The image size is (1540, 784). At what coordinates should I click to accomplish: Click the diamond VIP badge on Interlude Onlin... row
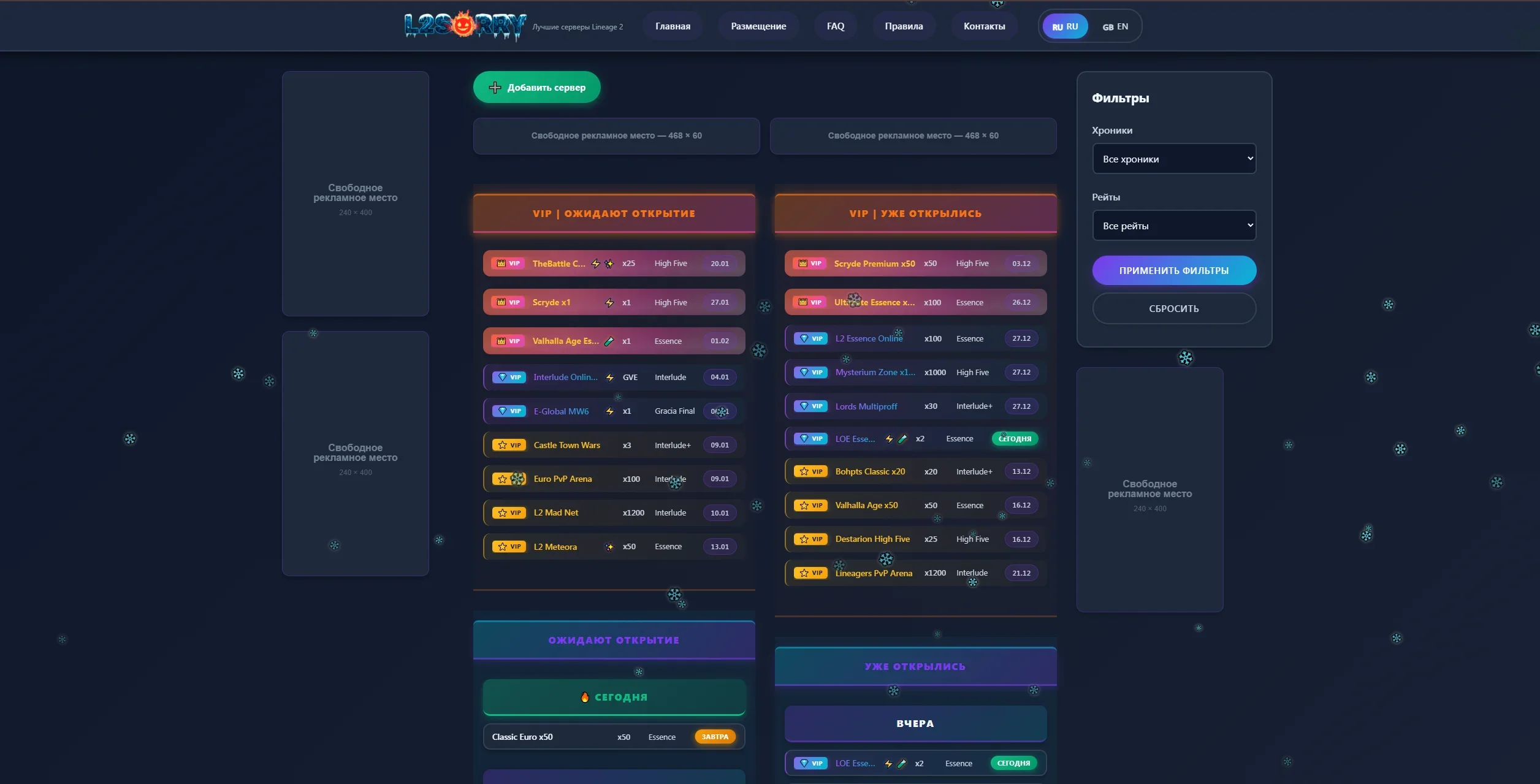point(509,378)
